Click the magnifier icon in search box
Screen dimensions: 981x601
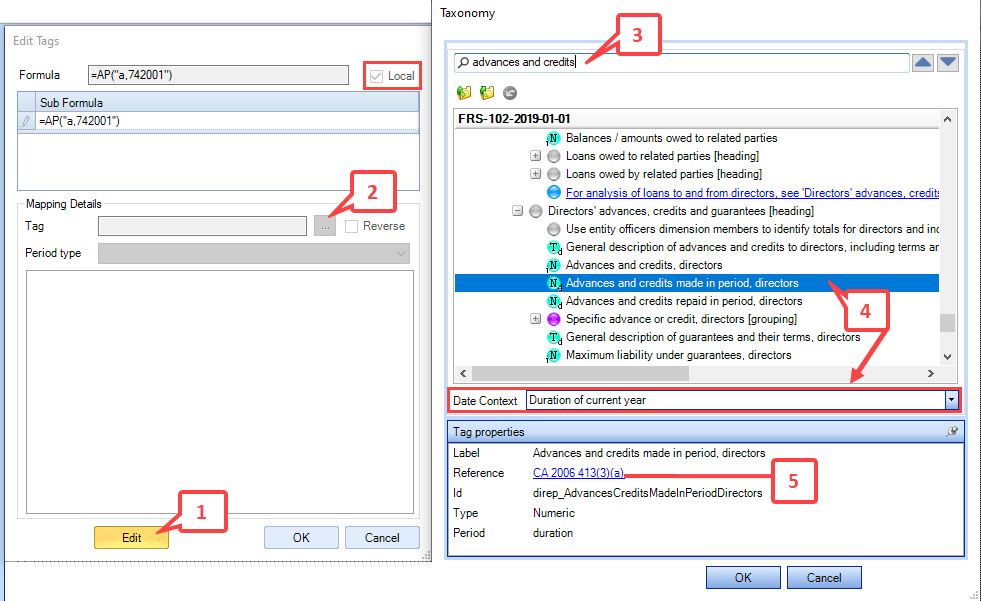pos(463,62)
